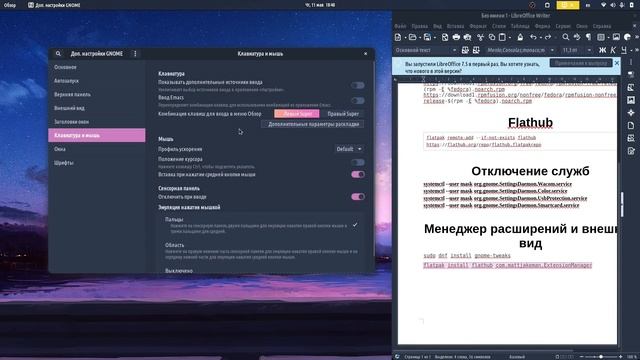The width and height of the screenshot is (640, 360).
Task: Open GNOME Tweaks three-dot menu
Action: click(x=135, y=53)
